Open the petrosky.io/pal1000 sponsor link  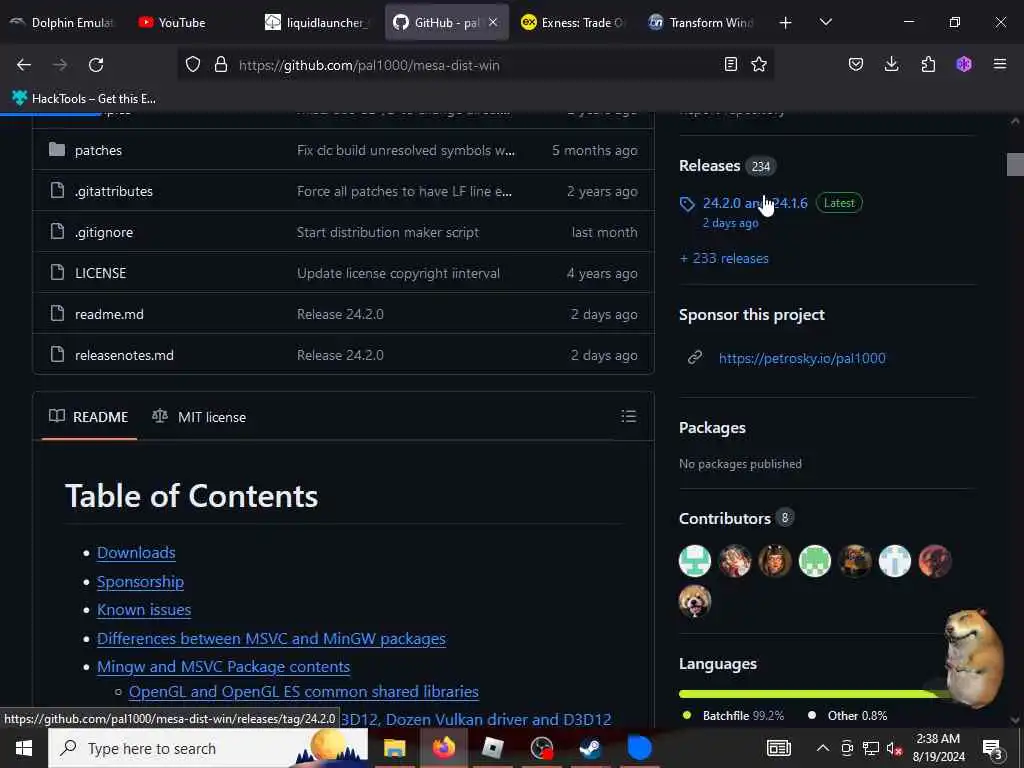[802, 358]
